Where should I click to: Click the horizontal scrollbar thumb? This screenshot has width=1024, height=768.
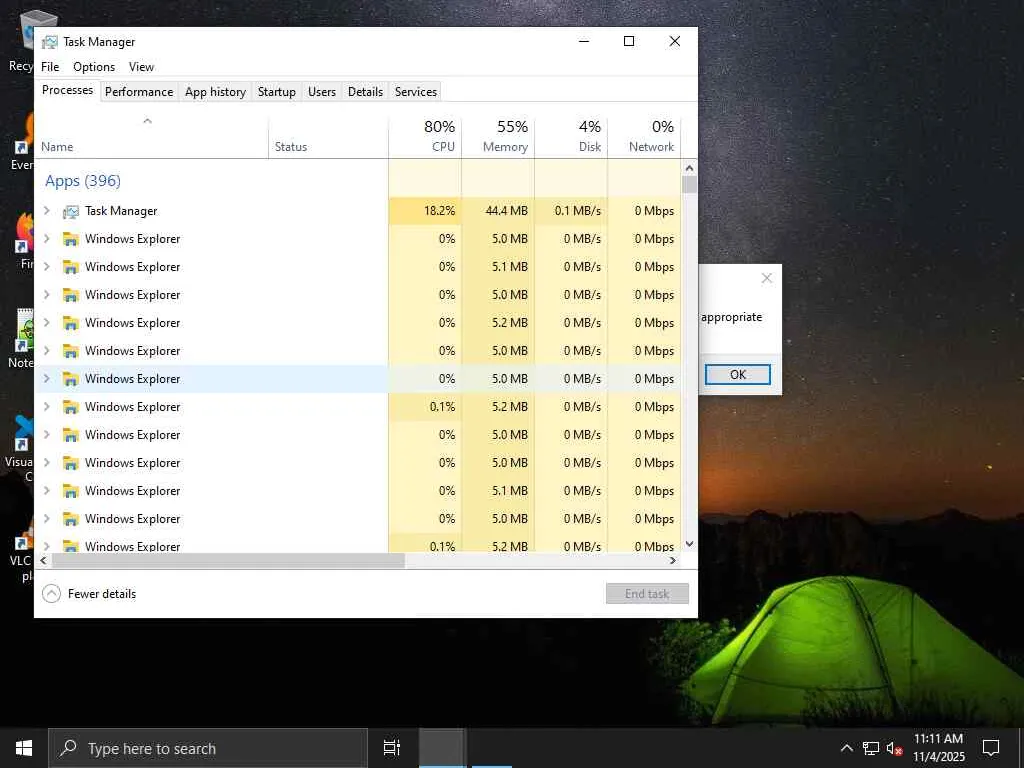(228, 560)
